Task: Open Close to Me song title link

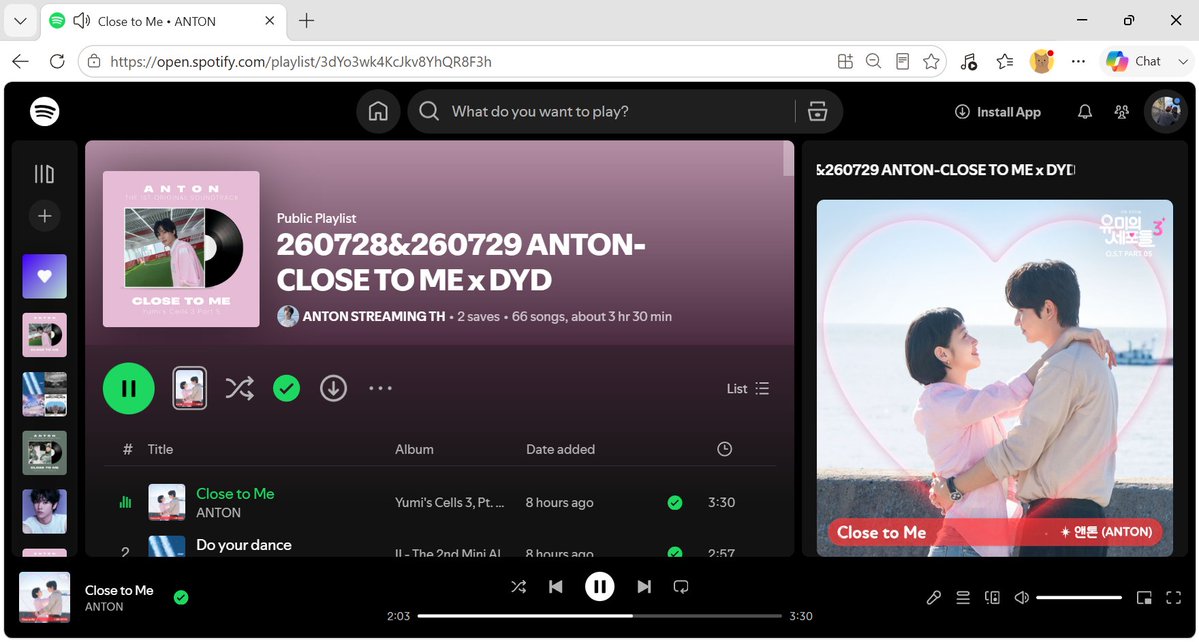Action: pos(235,494)
